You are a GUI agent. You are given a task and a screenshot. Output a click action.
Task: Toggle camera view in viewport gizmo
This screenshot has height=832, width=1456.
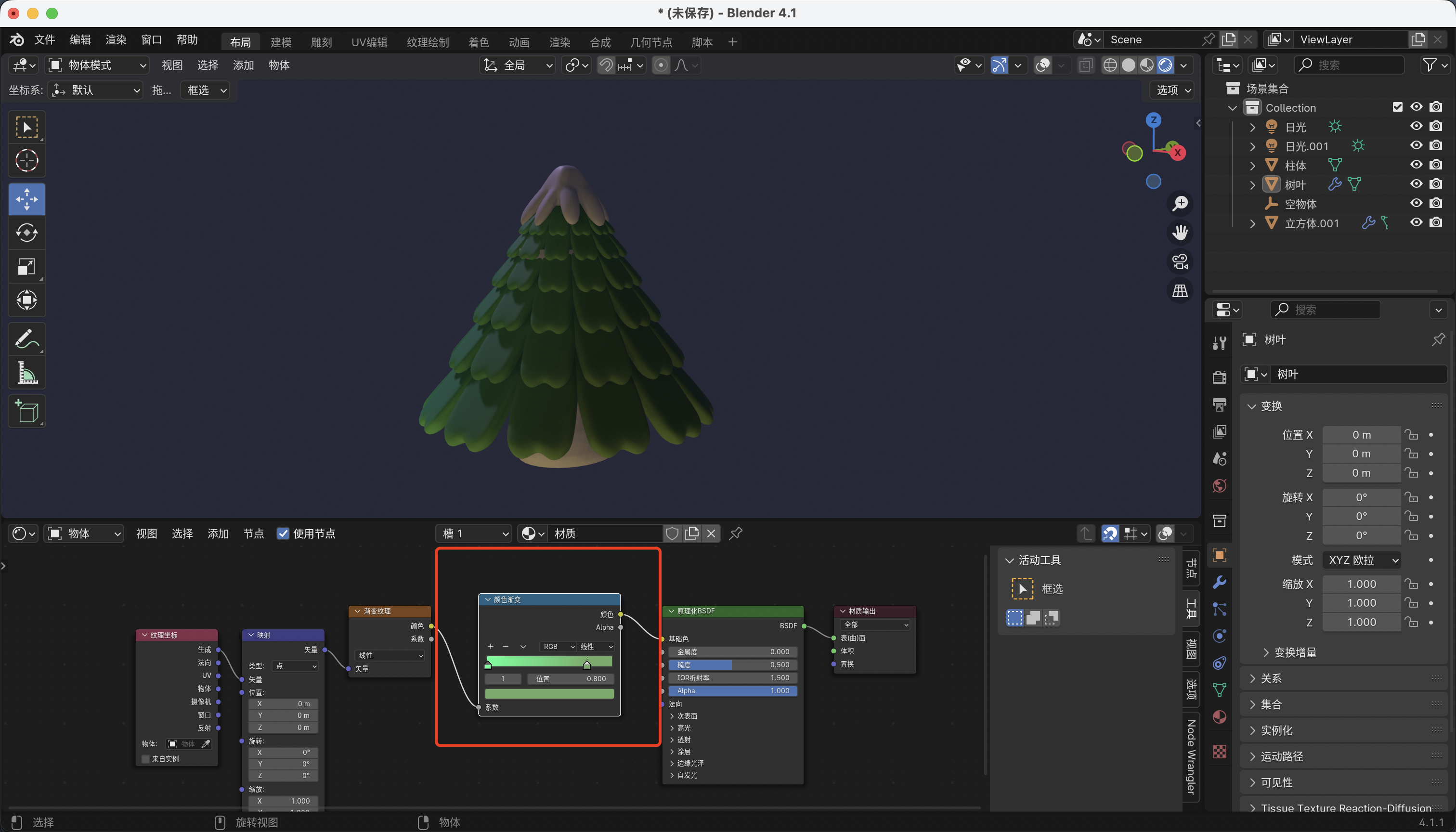tap(1180, 262)
